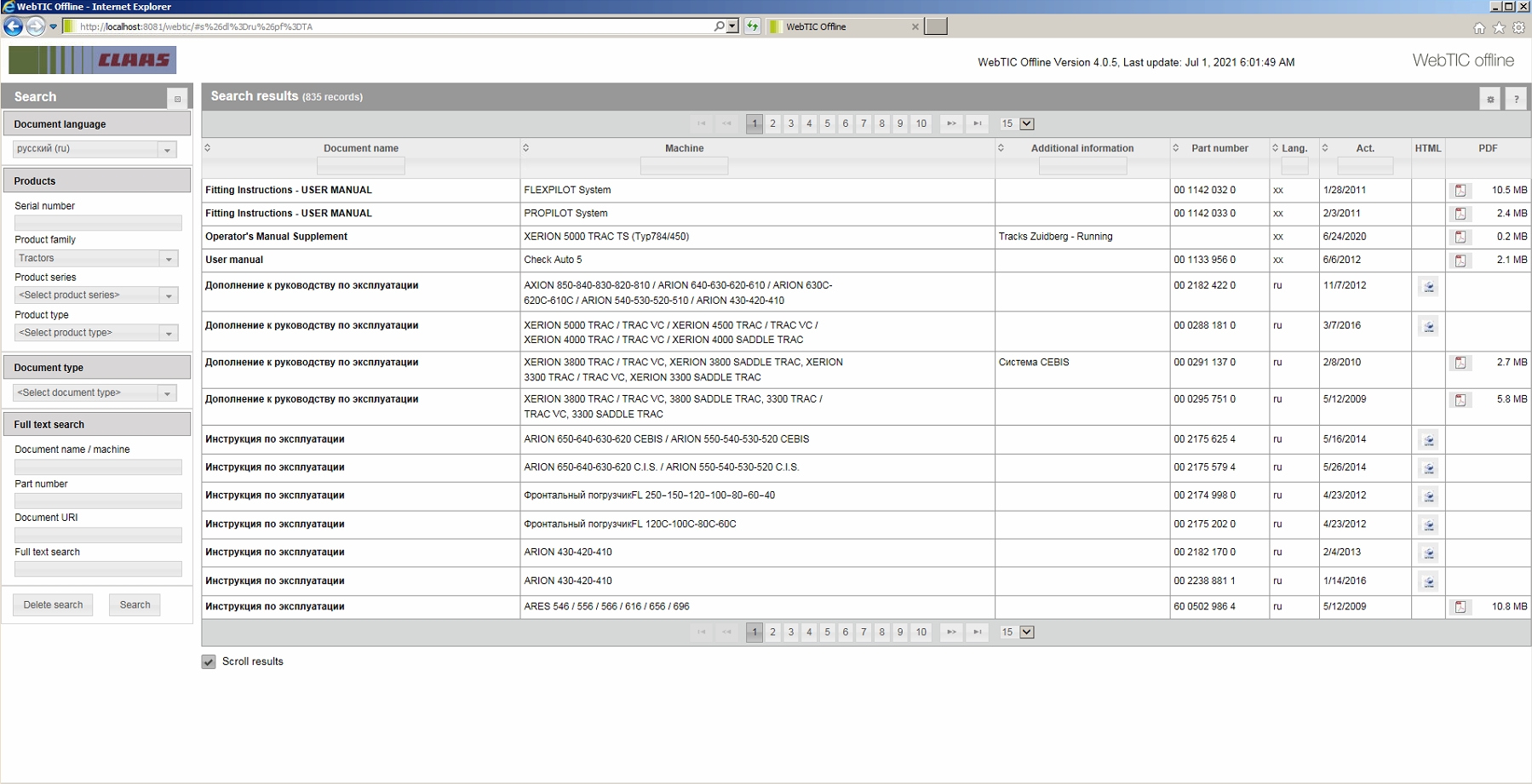Jump to last page in bottom pager

coord(978,632)
